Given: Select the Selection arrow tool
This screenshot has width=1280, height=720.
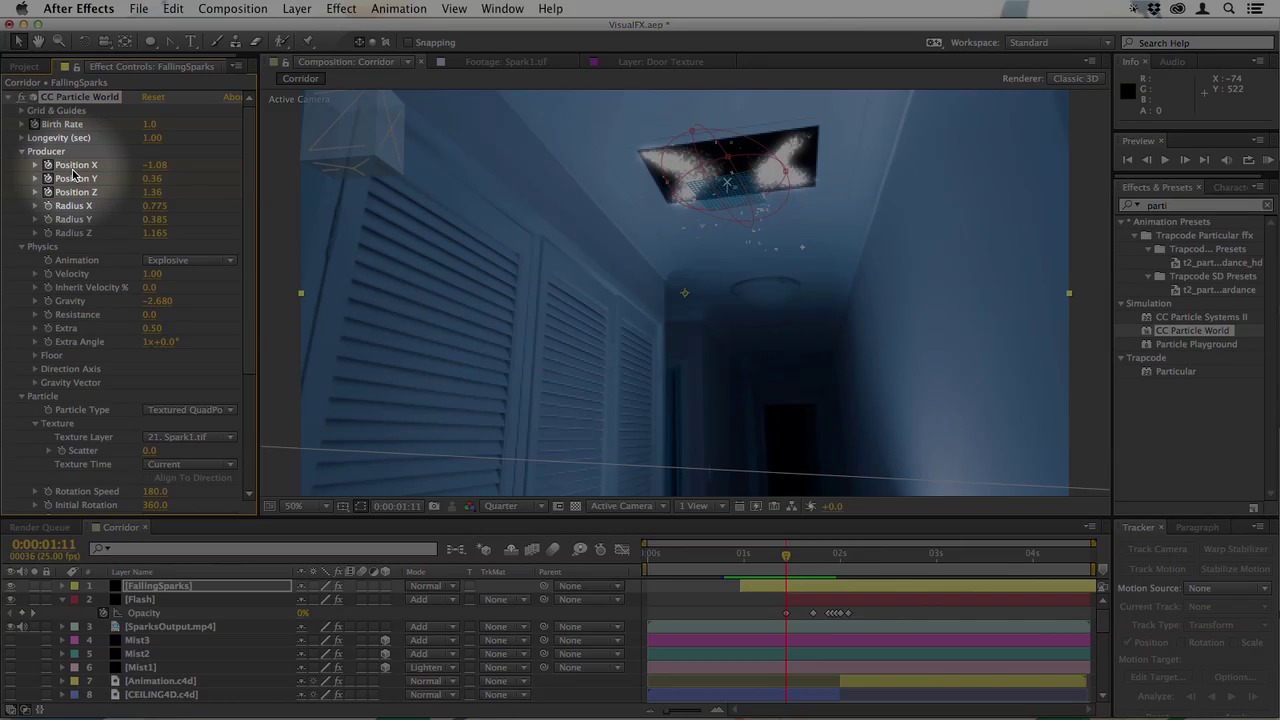Looking at the screenshot, I should click(18, 42).
